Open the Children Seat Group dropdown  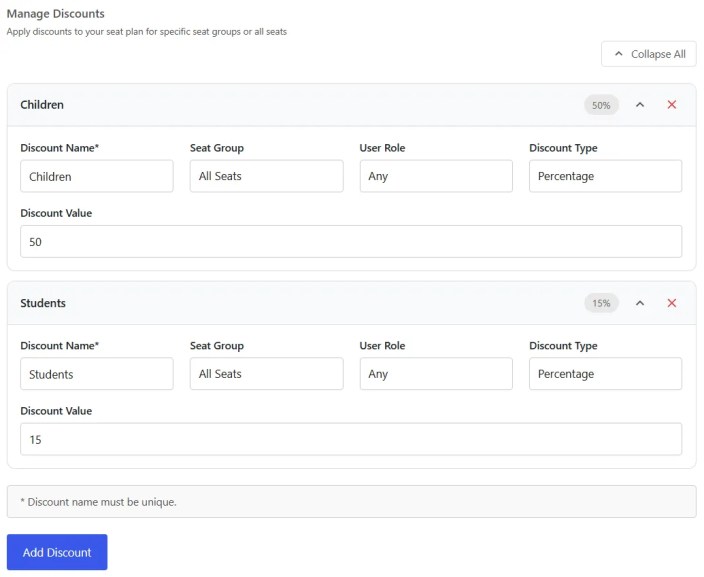[266, 176]
